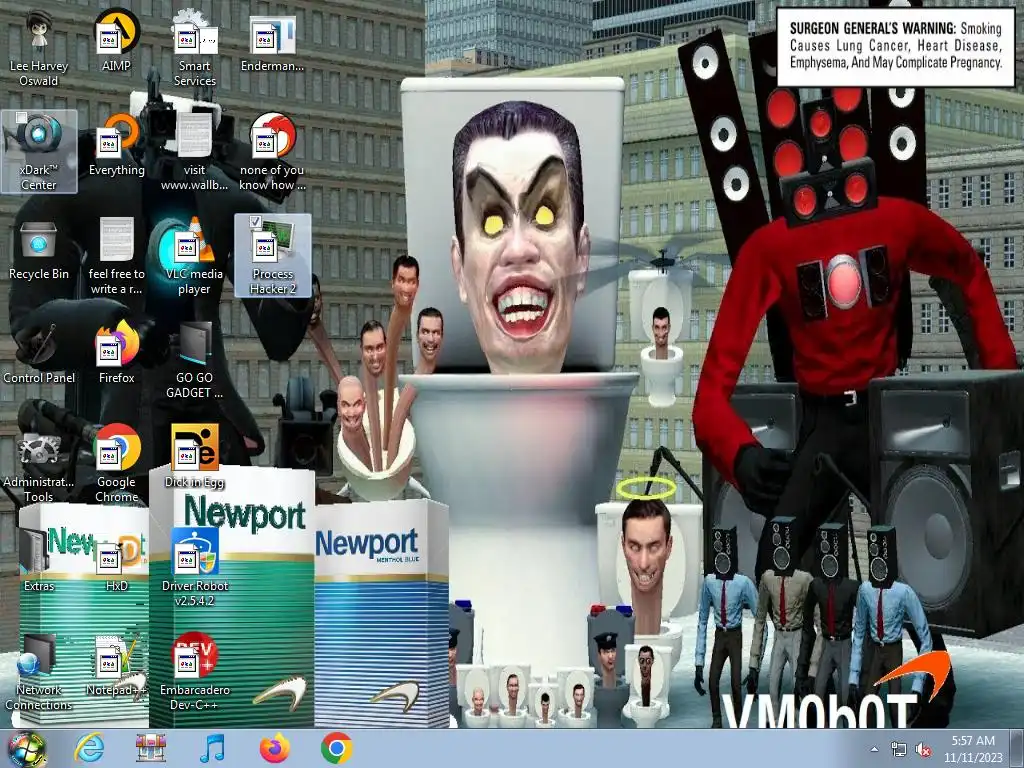Launch Embarcadero Dev-C++ shortcut
The height and width of the screenshot is (768, 1024).
click(194, 673)
